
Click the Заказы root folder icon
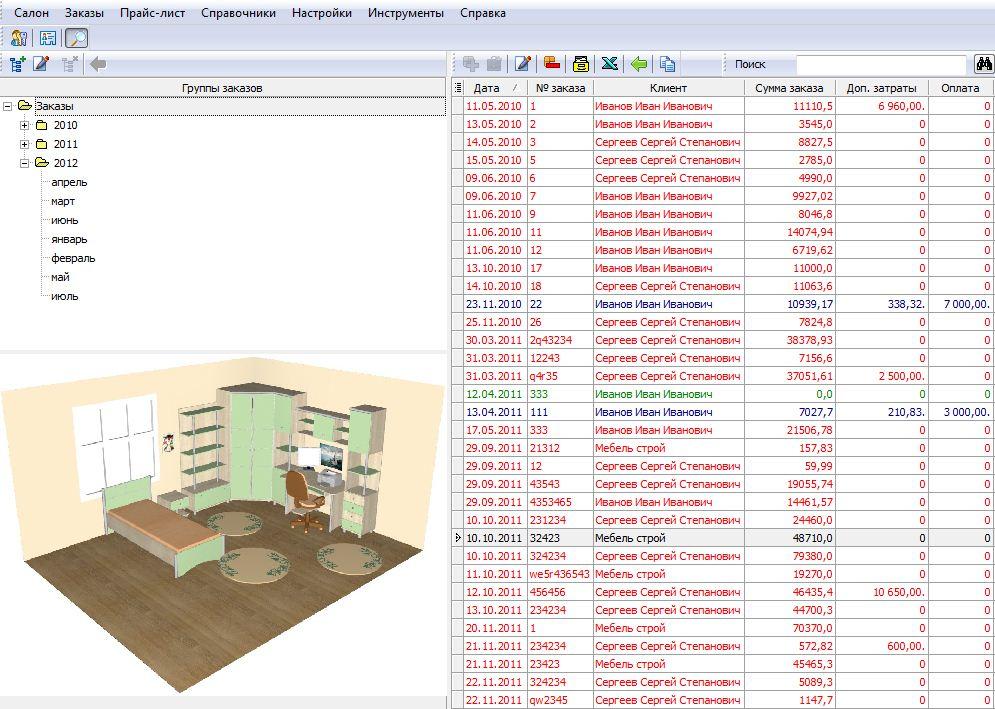coord(25,106)
